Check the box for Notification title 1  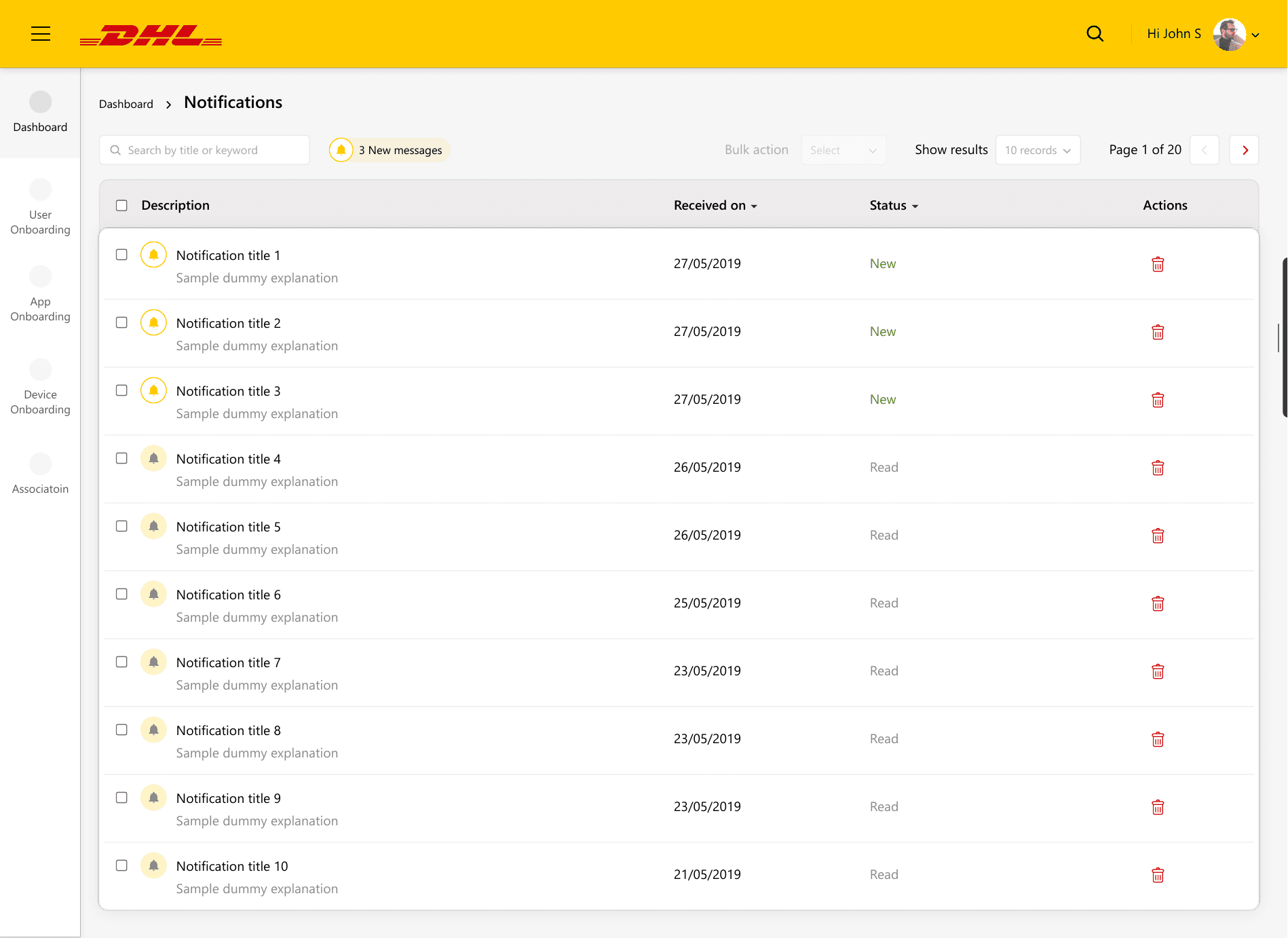coord(121,255)
